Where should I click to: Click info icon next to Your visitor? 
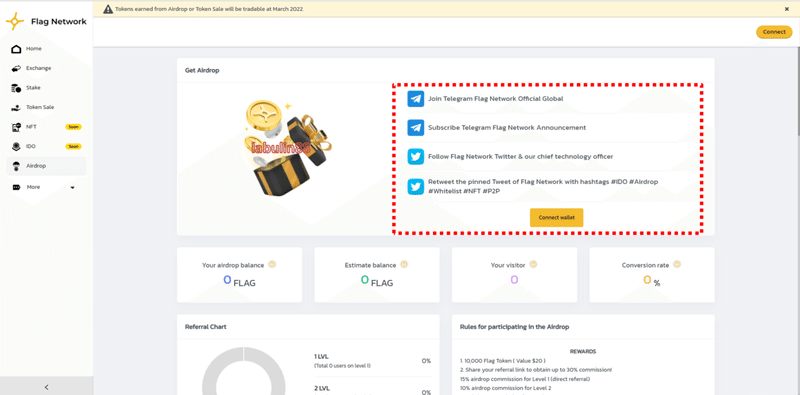pos(533,264)
